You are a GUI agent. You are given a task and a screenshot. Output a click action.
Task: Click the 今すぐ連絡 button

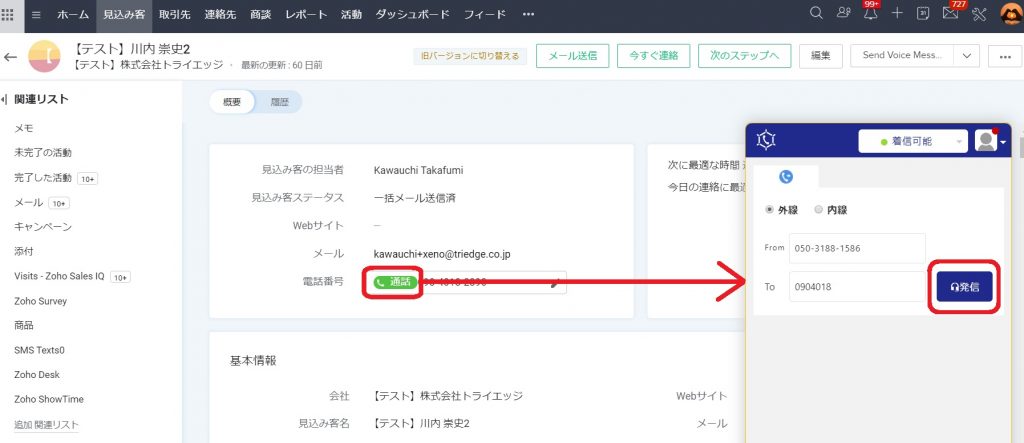click(654, 56)
